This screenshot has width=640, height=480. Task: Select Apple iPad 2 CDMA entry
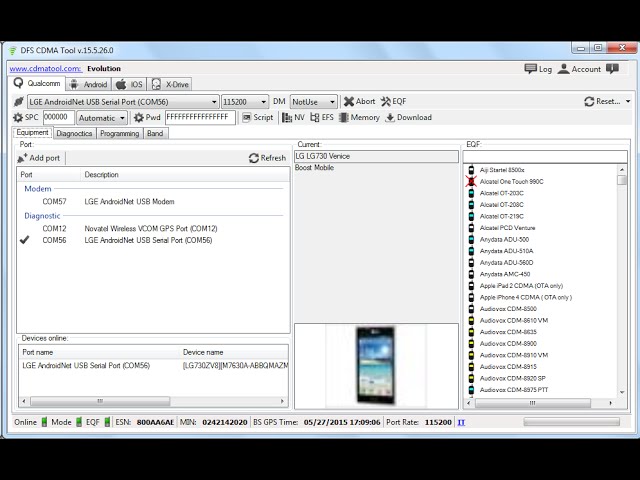click(x=521, y=286)
